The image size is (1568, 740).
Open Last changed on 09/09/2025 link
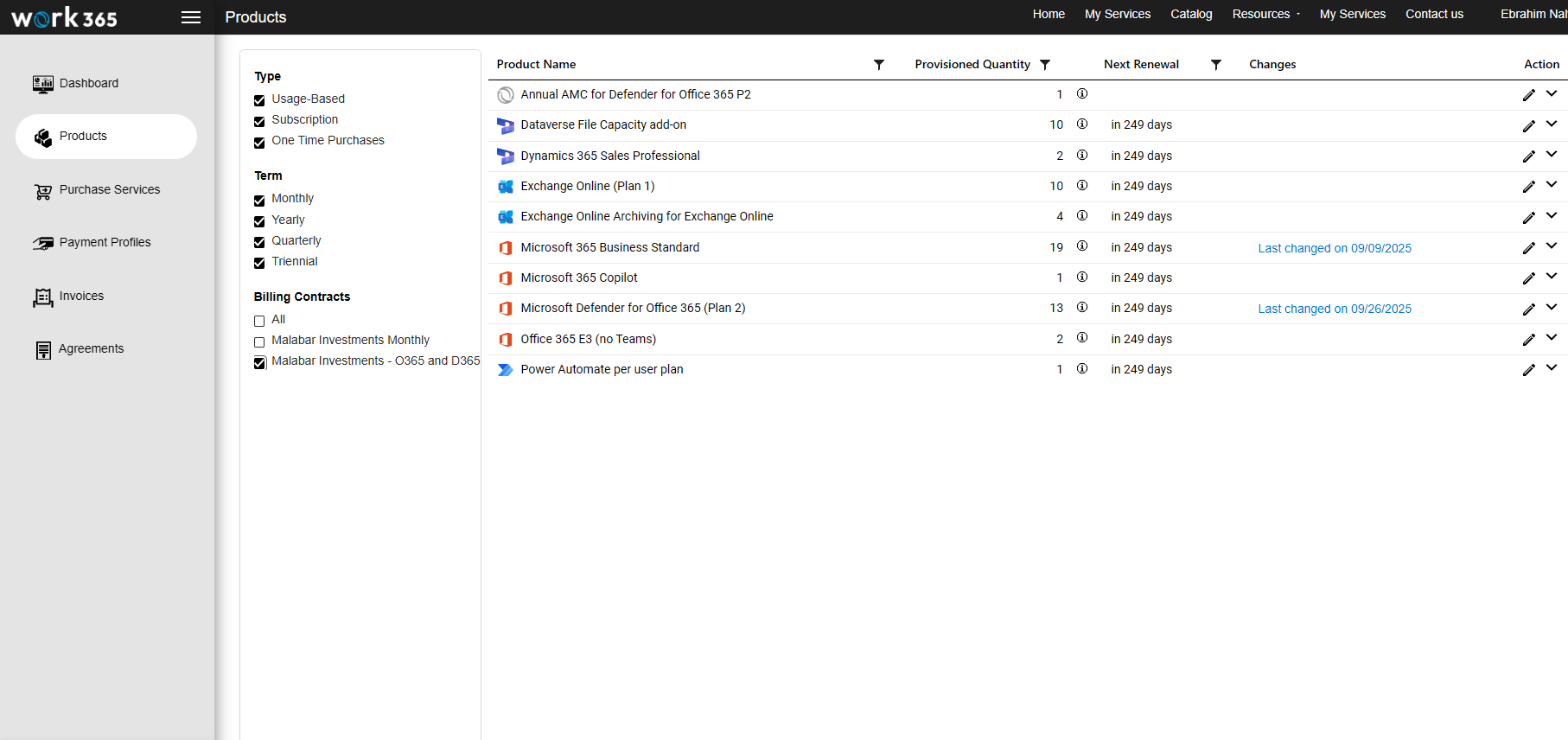coord(1335,248)
